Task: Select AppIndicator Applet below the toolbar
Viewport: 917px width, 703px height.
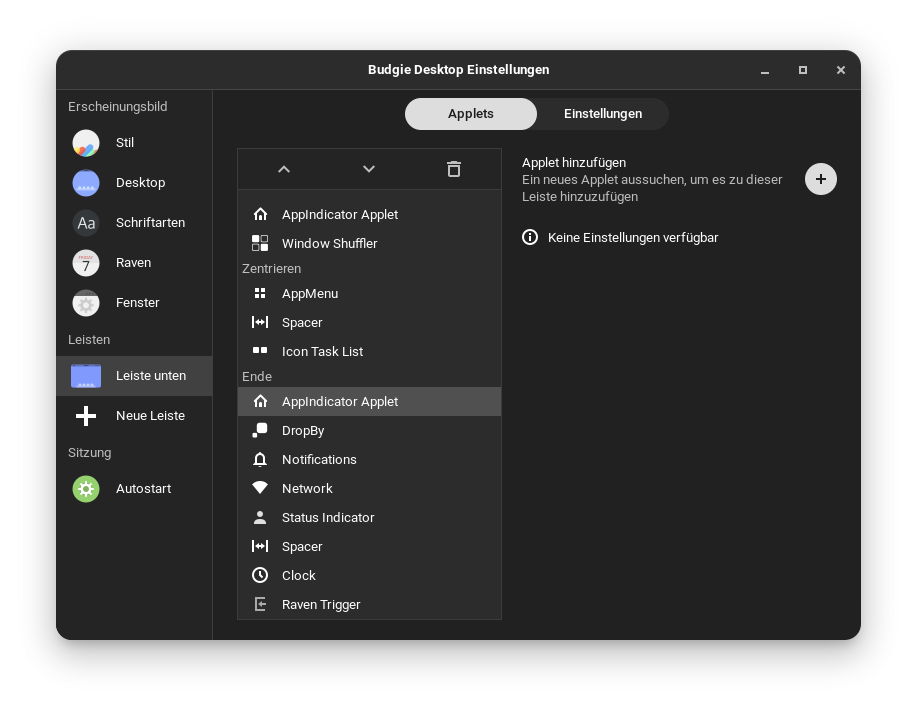Action: click(369, 215)
